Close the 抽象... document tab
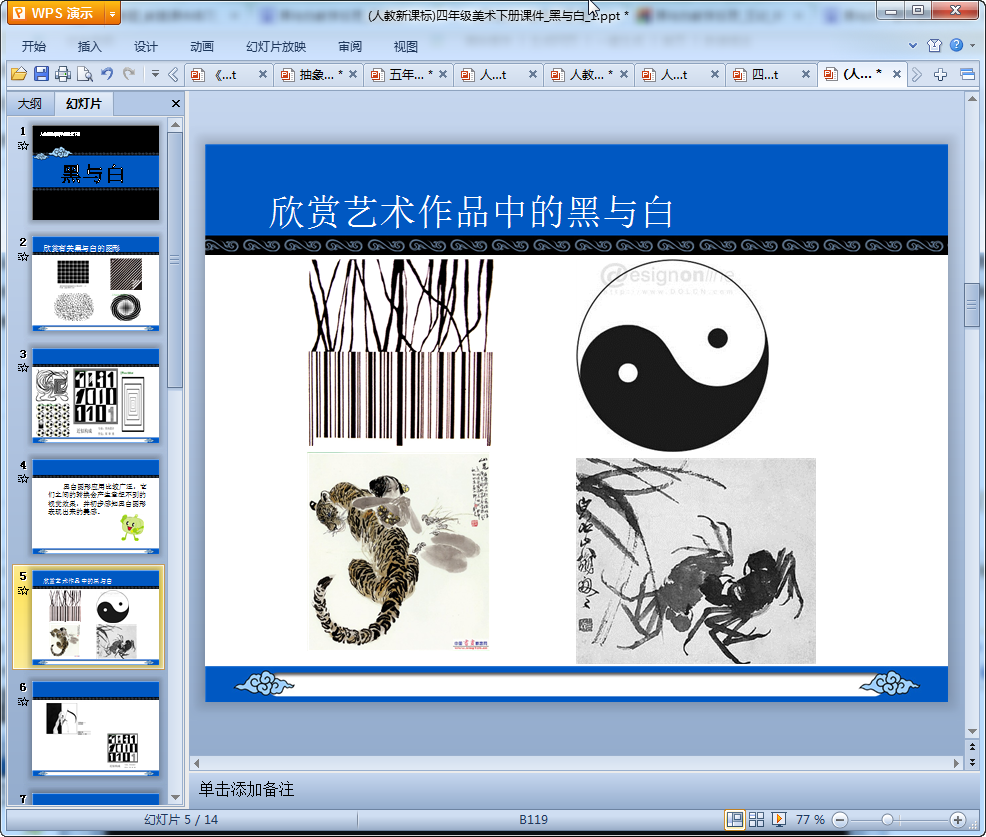The image size is (986, 837). [x=353, y=74]
